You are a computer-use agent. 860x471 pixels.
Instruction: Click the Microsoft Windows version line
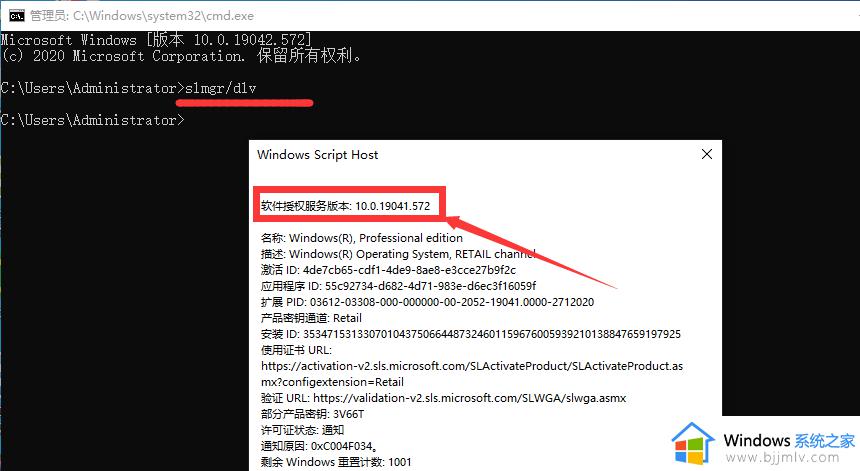[156, 39]
